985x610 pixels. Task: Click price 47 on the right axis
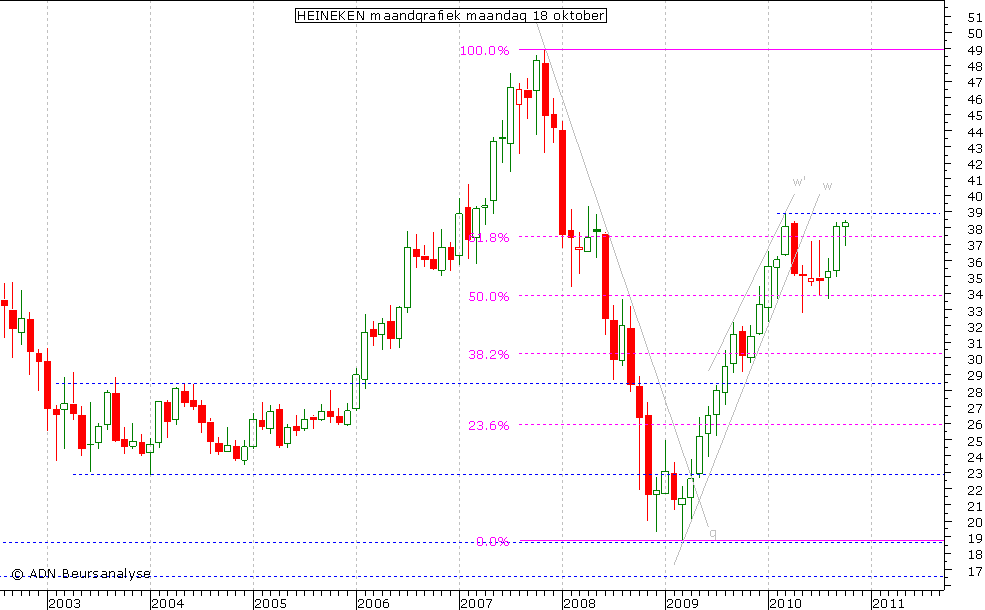click(975, 83)
